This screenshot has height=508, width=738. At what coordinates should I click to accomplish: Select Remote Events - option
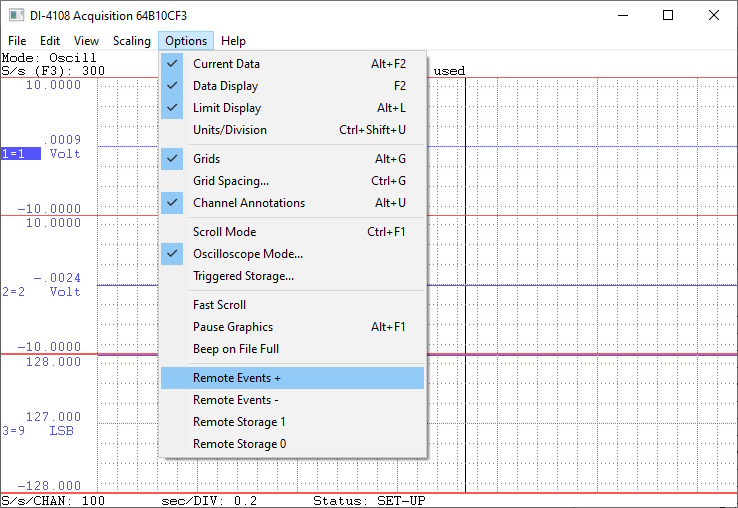tap(292, 400)
